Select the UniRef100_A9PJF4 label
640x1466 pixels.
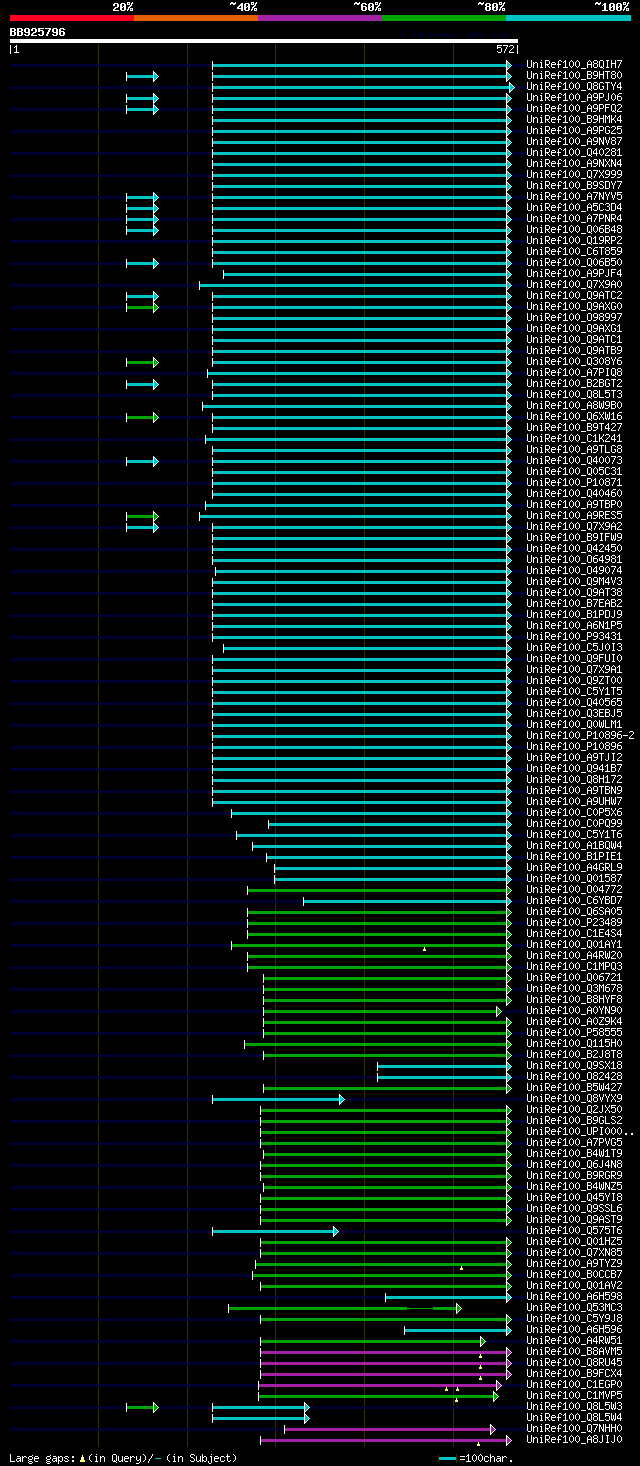pos(574,274)
